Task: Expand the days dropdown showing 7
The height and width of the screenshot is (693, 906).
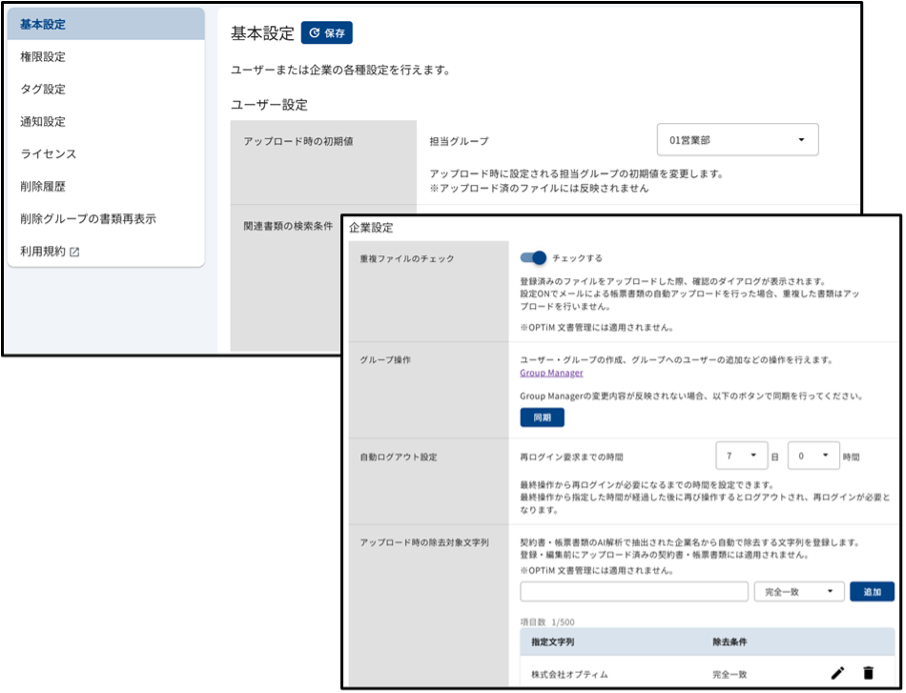Action: coord(741,456)
